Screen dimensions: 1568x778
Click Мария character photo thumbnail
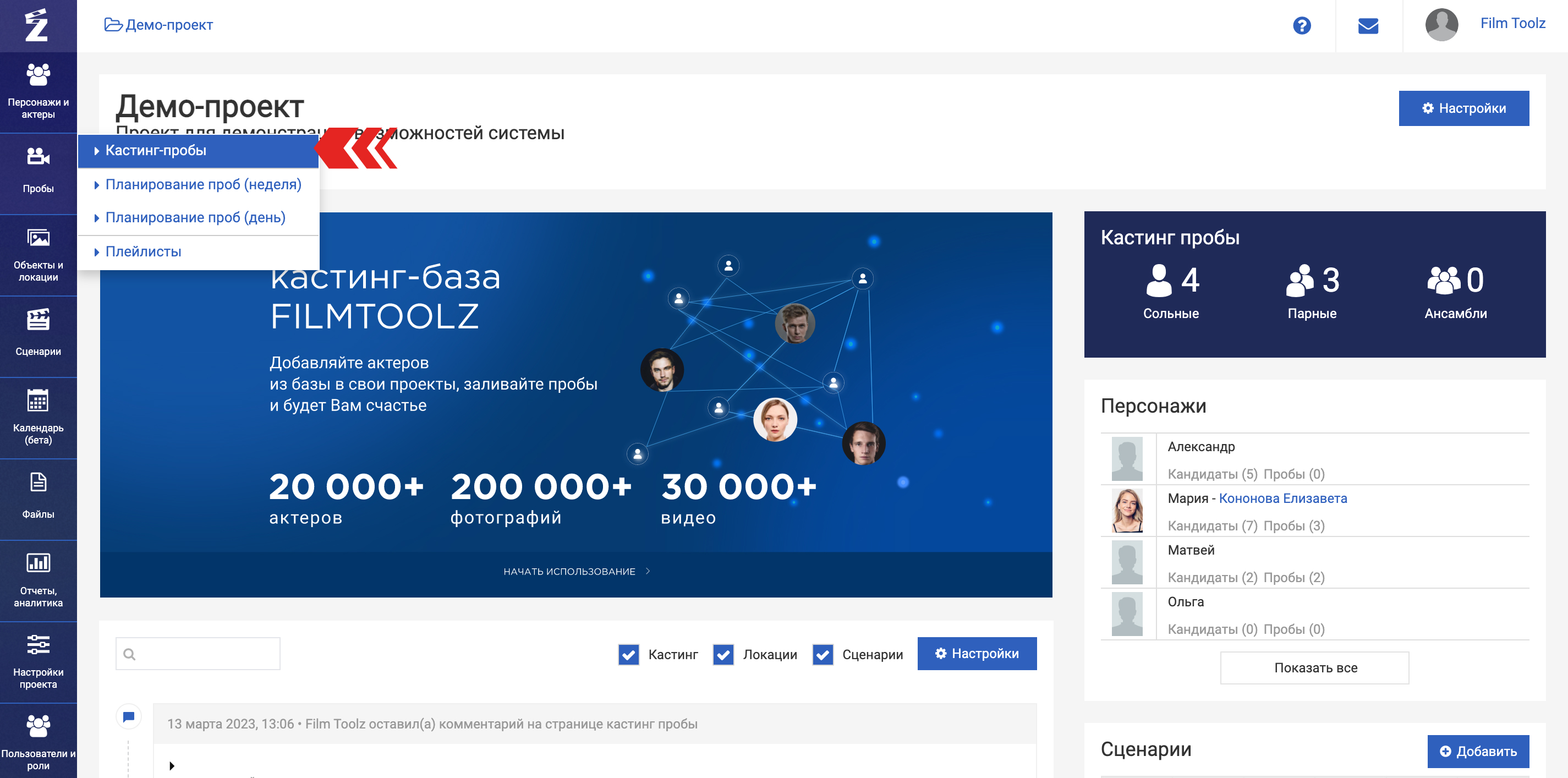[x=1126, y=510]
